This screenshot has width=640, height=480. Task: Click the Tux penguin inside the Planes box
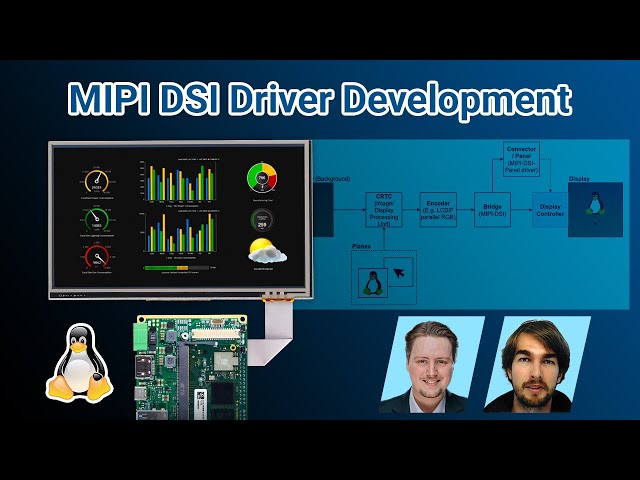click(373, 283)
